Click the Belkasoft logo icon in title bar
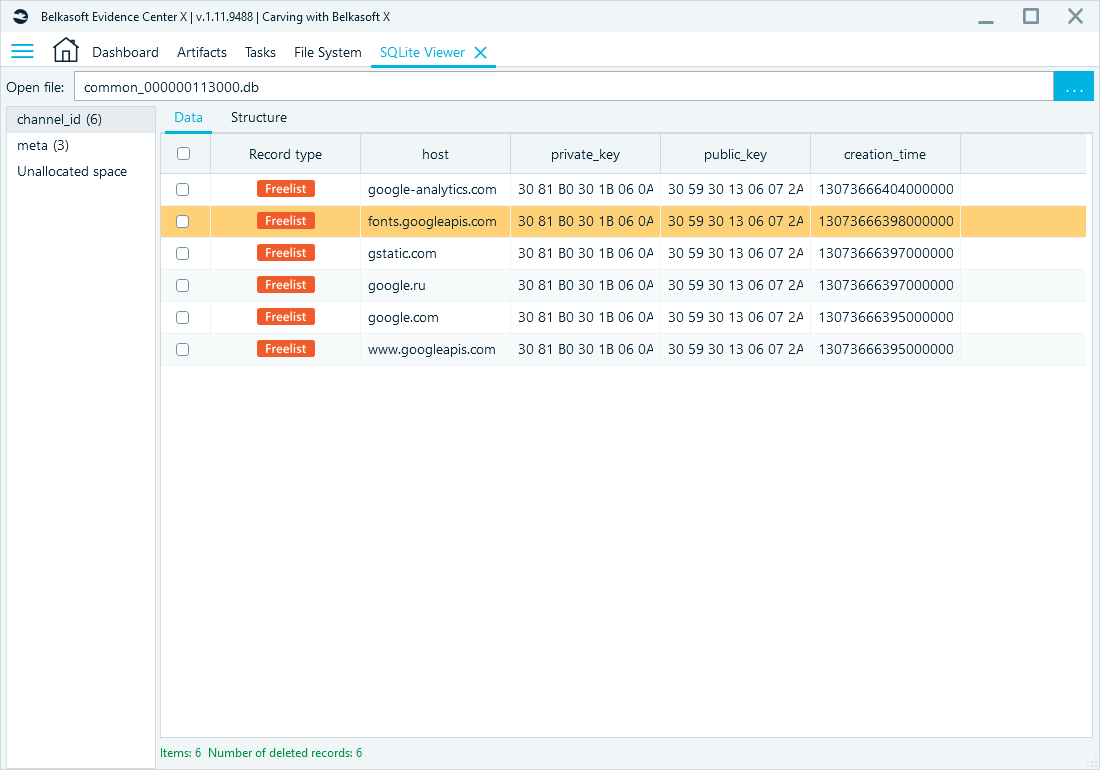1100x770 pixels. click(20, 17)
